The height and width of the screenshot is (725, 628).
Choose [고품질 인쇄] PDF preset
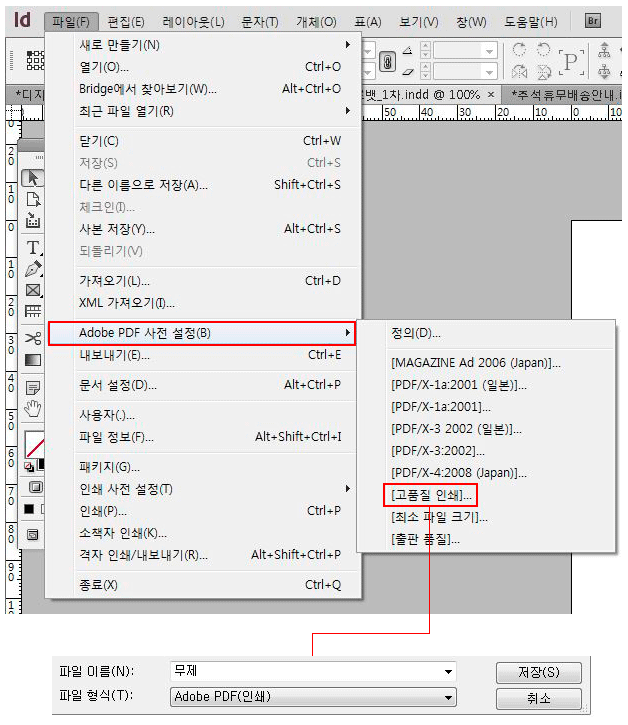pyautogui.click(x=431, y=494)
